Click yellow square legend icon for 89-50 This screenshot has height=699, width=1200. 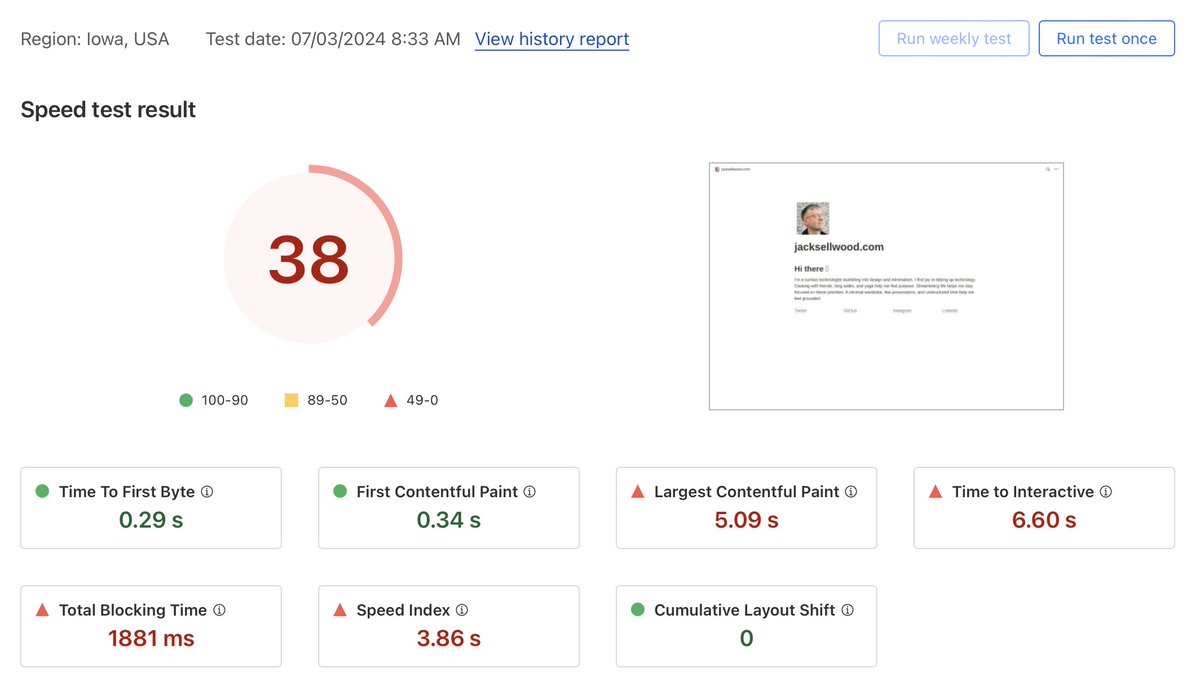click(291, 400)
